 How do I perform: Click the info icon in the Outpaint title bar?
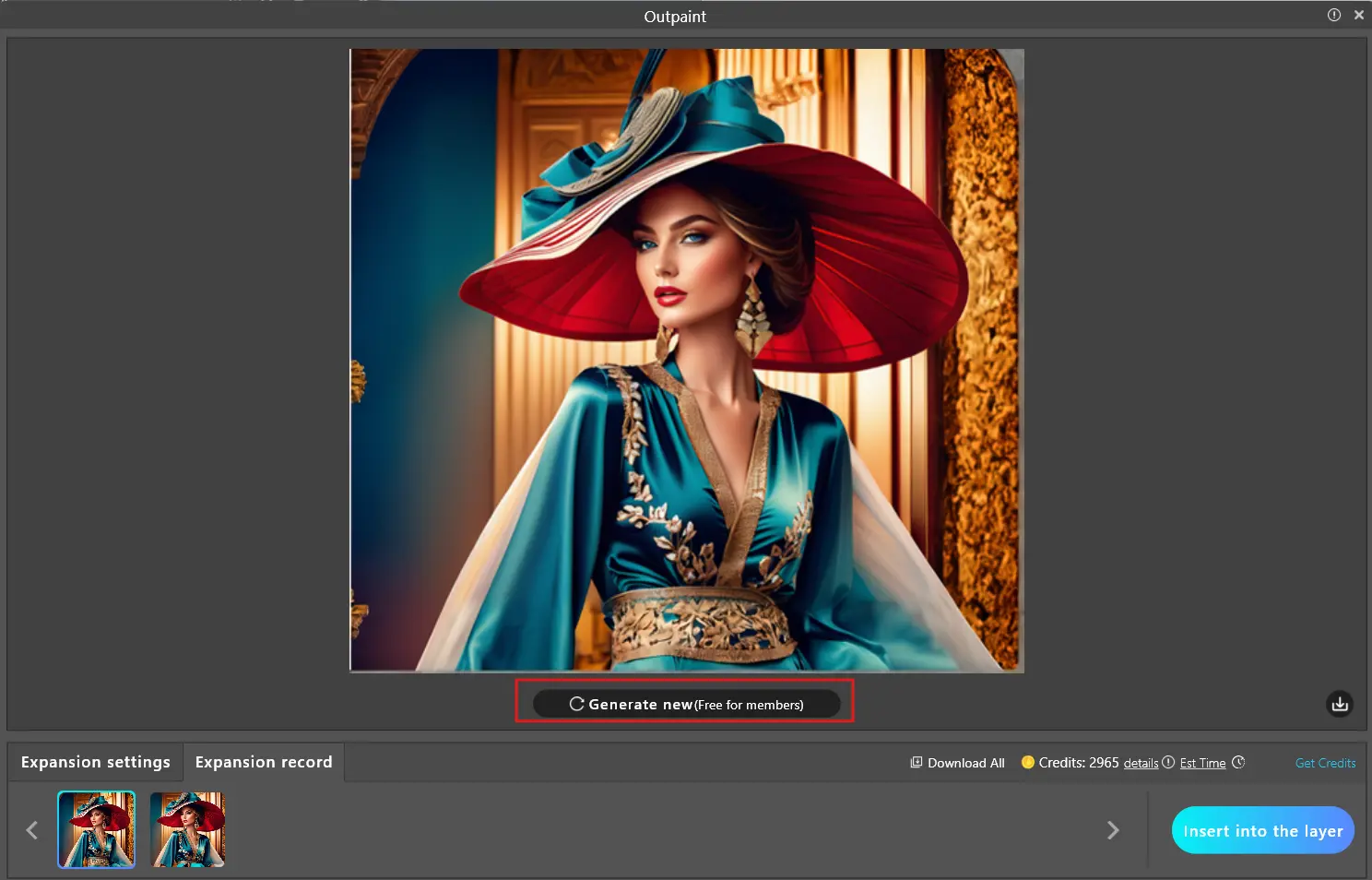pos(1333,15)
